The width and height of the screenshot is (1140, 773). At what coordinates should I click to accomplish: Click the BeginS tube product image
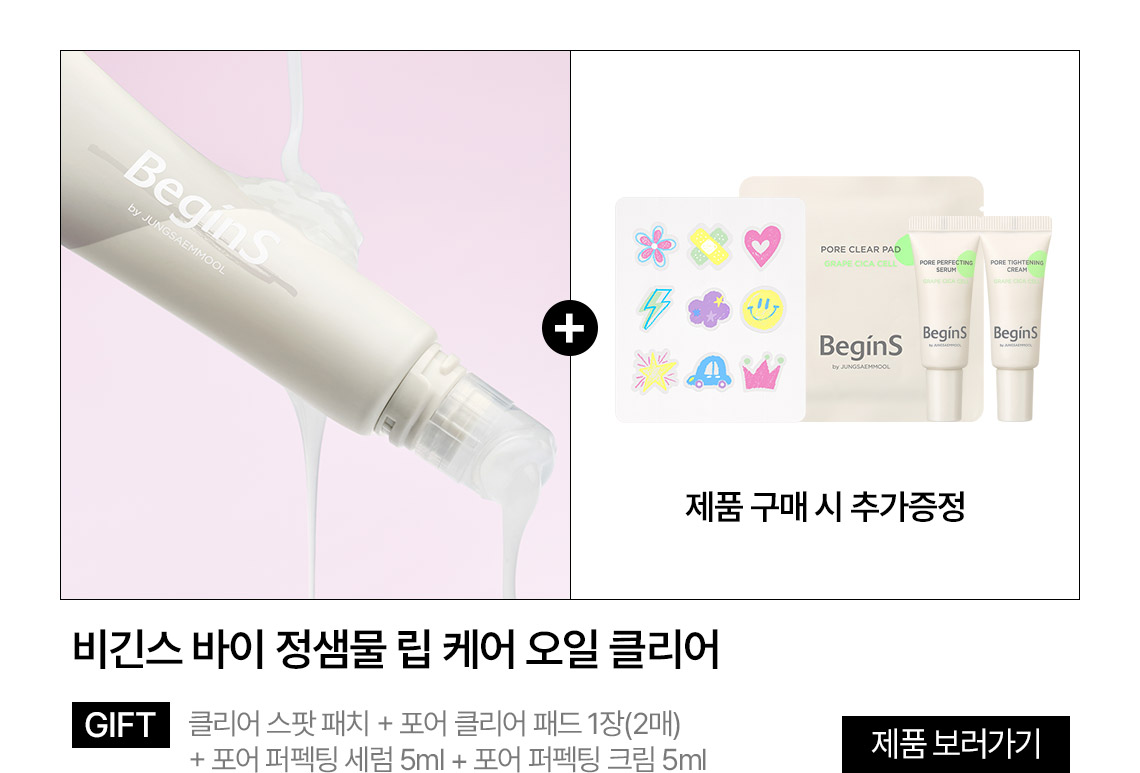316,325
